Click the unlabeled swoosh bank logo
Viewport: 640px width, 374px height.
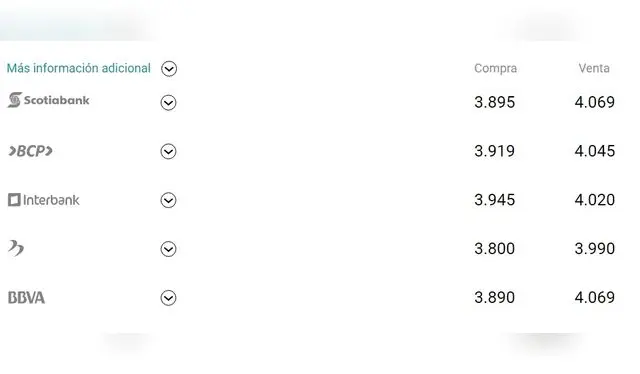click(x=16, y=248)
